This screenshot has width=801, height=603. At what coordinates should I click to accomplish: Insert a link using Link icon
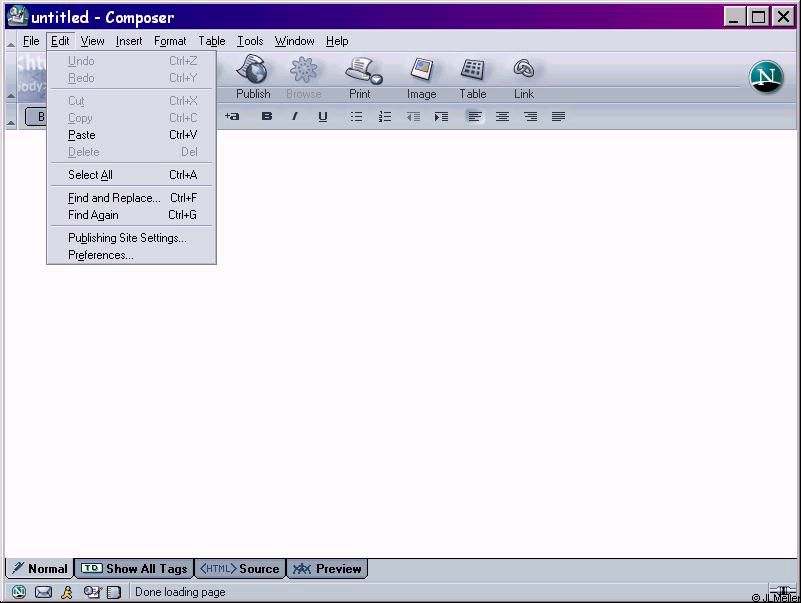[524, 77]
